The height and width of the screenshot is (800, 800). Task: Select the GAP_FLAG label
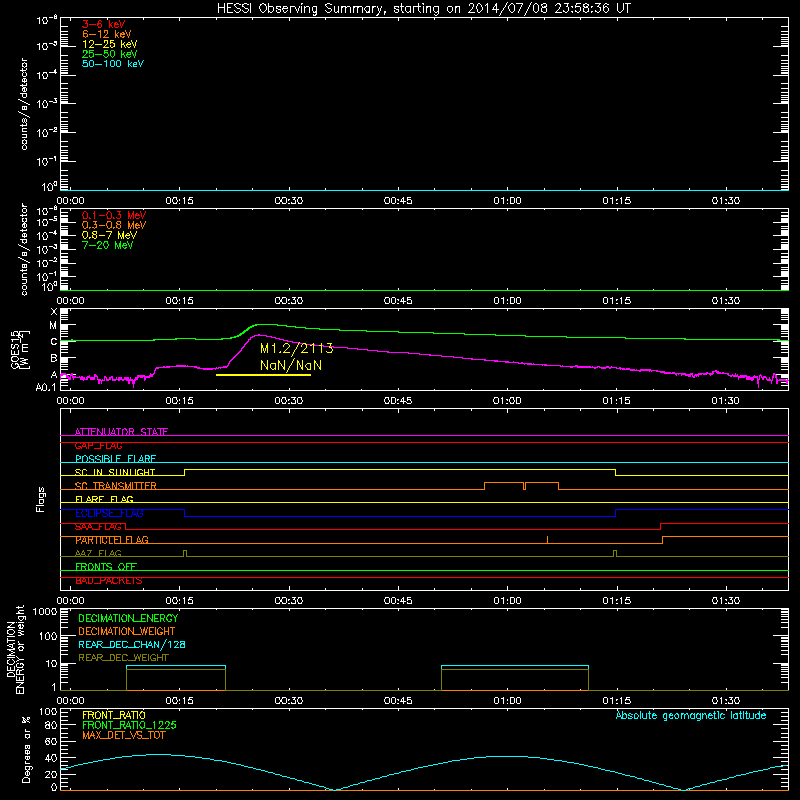99,445
